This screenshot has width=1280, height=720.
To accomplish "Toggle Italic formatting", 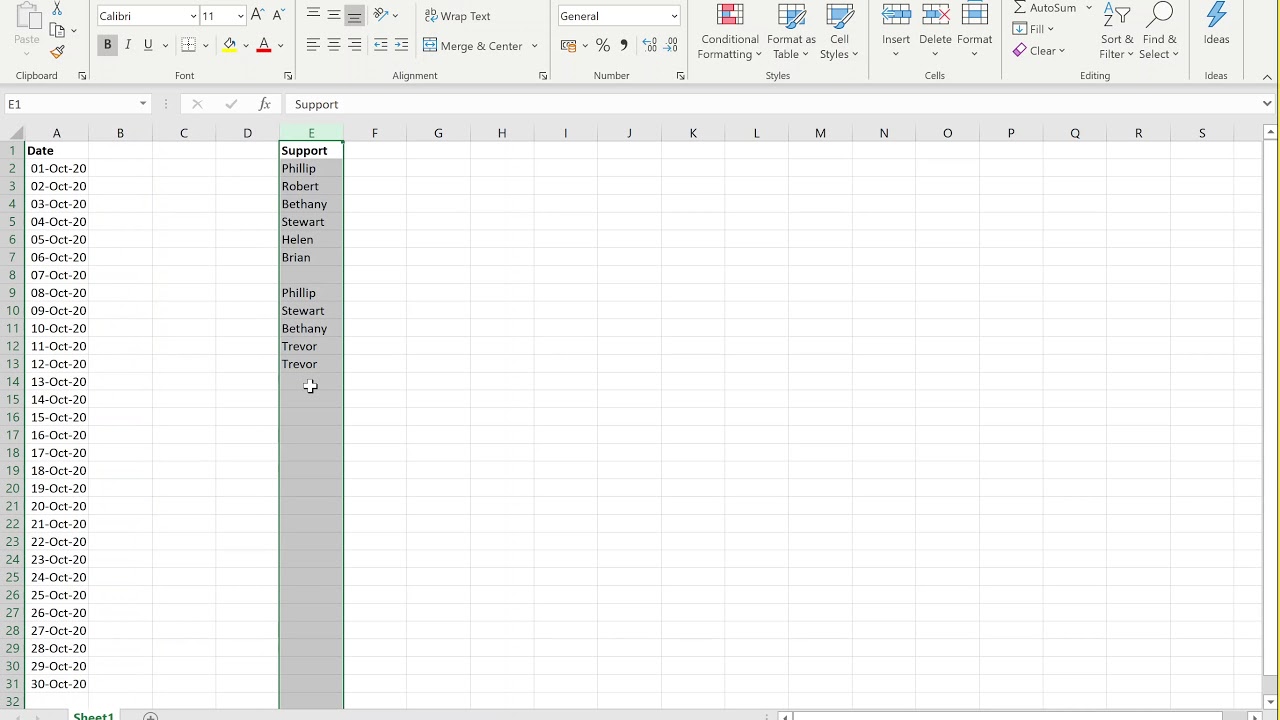I will tap(128, 45).
